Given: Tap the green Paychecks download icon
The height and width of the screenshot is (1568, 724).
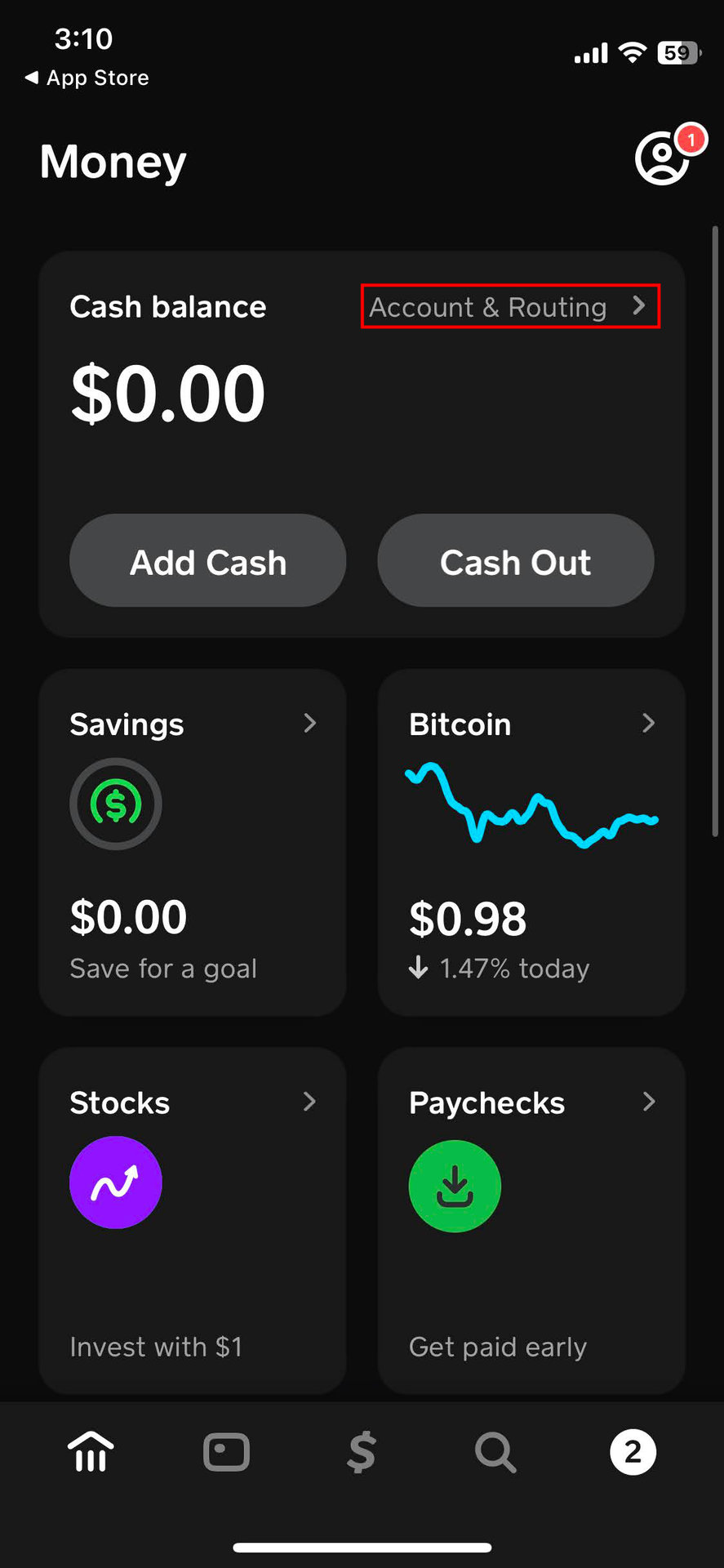Looking at the screenshot, I should coord(455,1186).
